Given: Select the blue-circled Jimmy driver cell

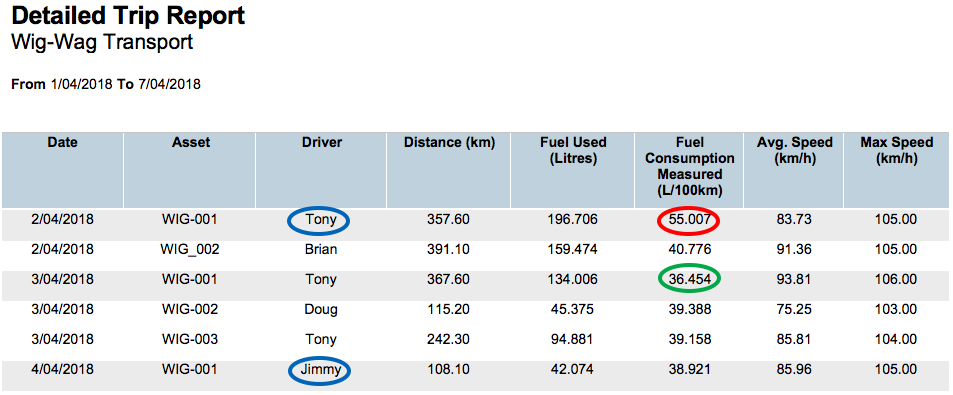Looking at the screenshot, I should tap(319, 370).
